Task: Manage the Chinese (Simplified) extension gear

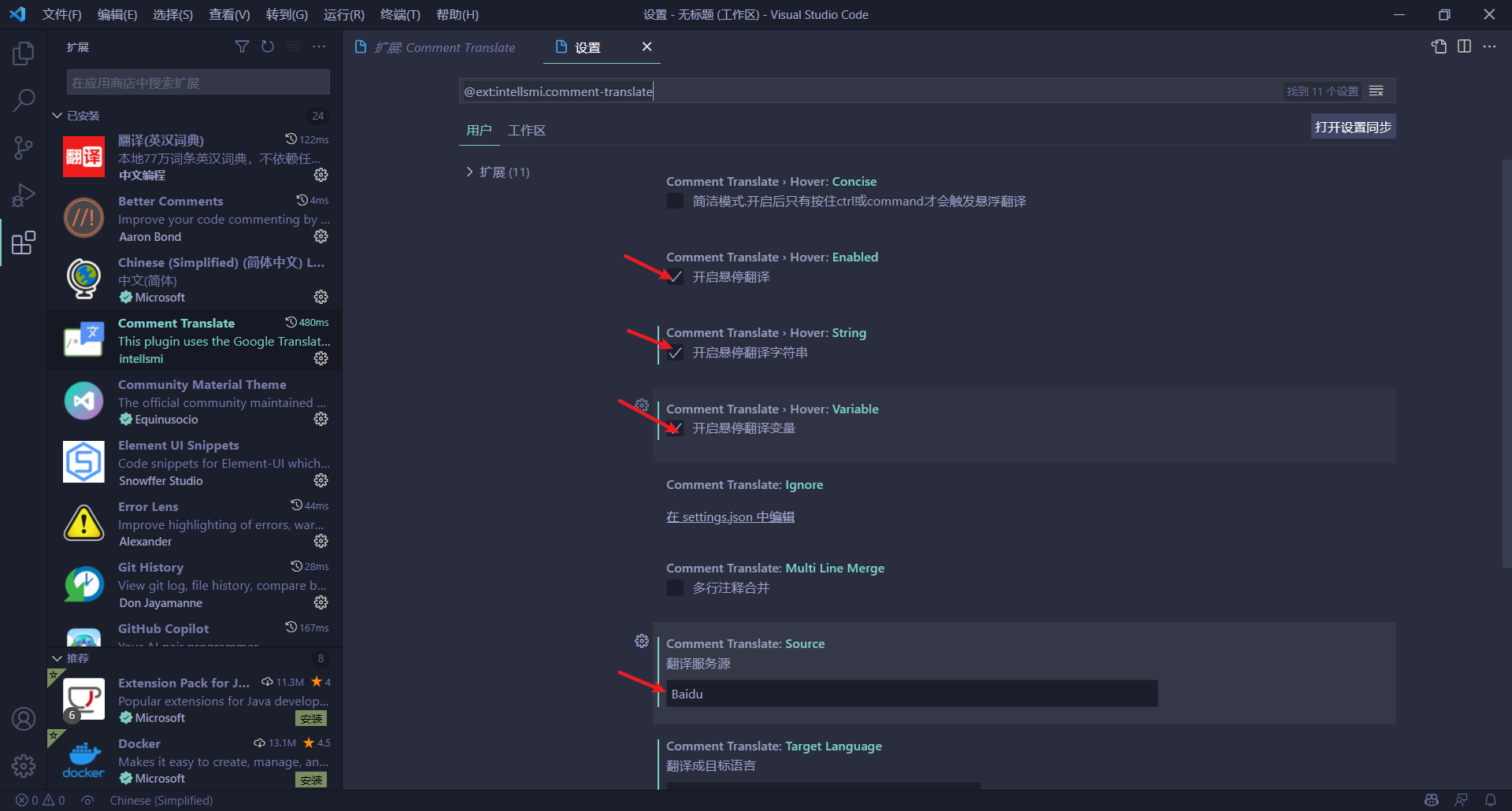Action: coord(321,297)
